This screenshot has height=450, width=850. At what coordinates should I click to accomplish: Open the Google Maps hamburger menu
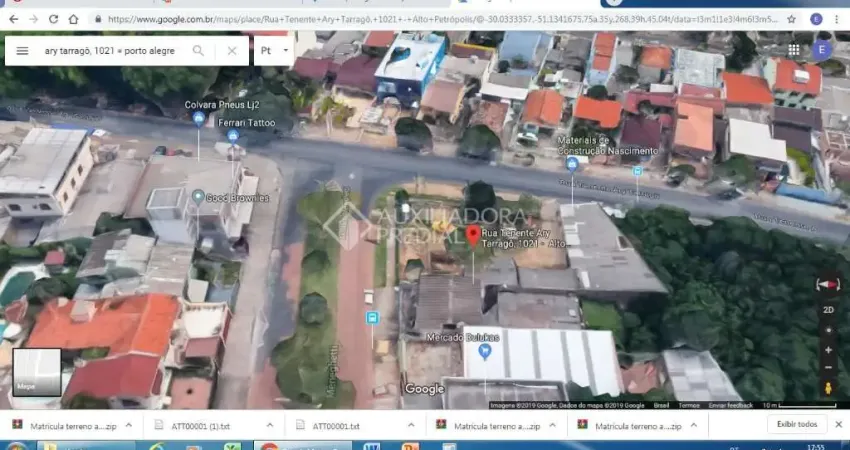[22, 51]
